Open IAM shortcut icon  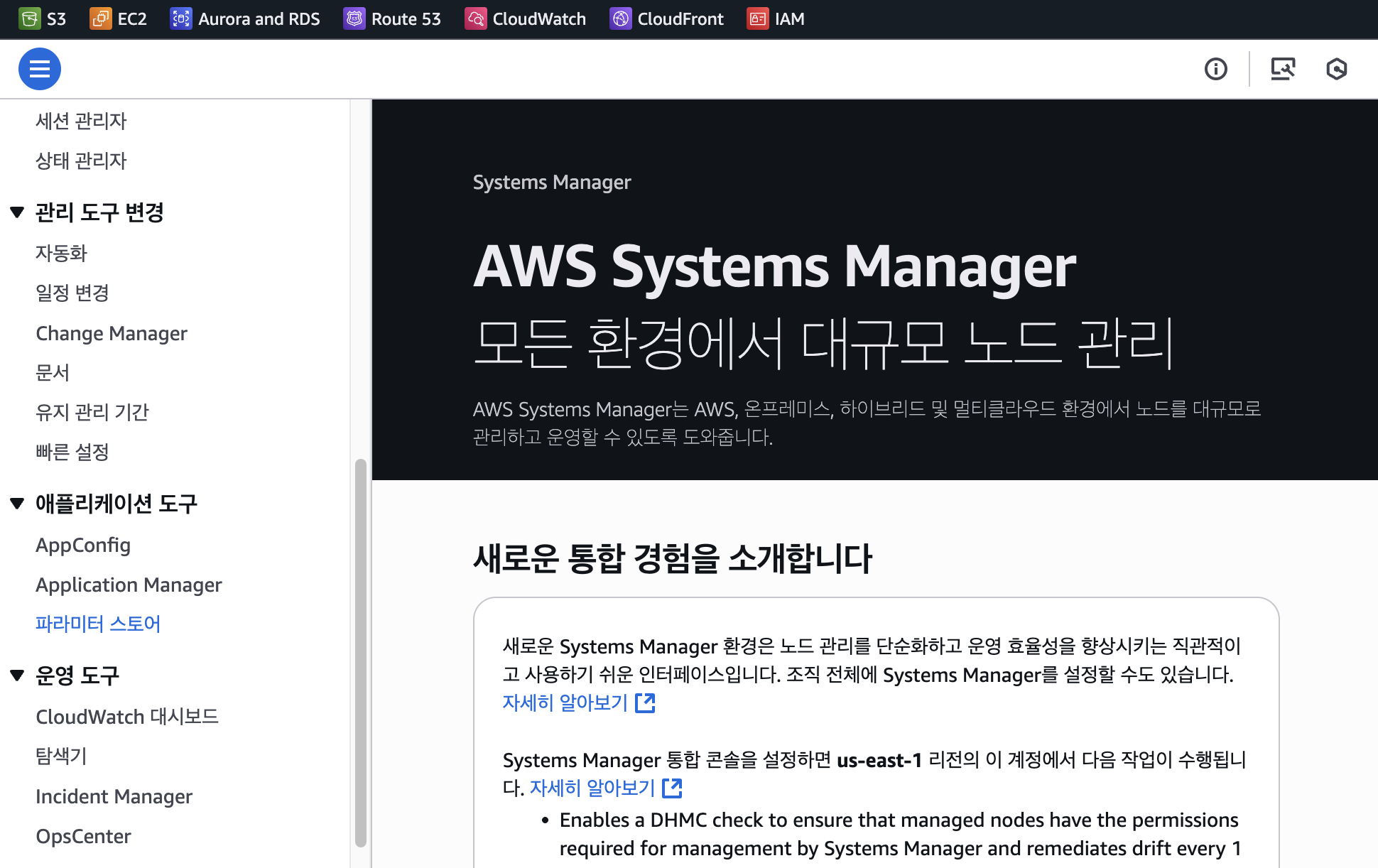[758, 18]
